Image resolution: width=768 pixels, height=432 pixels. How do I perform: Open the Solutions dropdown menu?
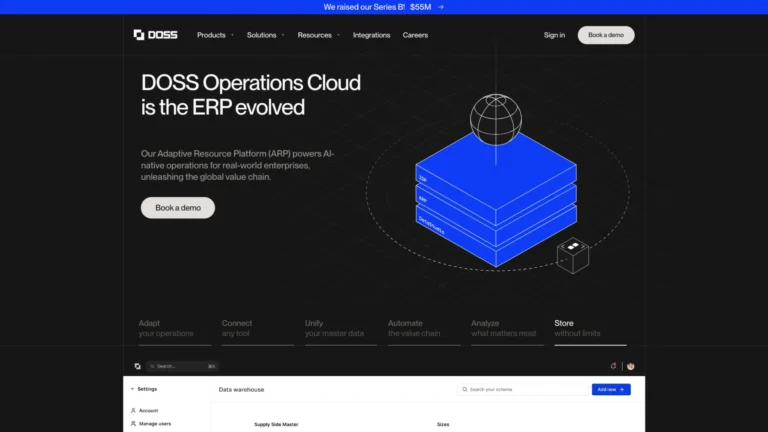(265, 35)
